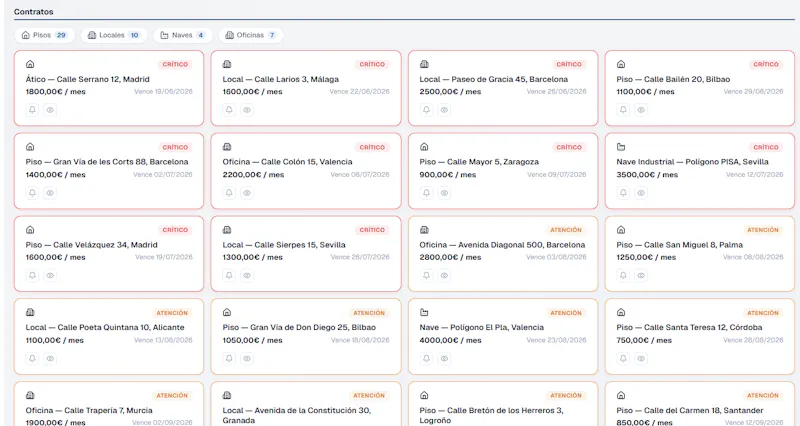800x426 pixels.
Task: Click eye icon on Calle San Miguel card
Action: [x=641, y=275]
